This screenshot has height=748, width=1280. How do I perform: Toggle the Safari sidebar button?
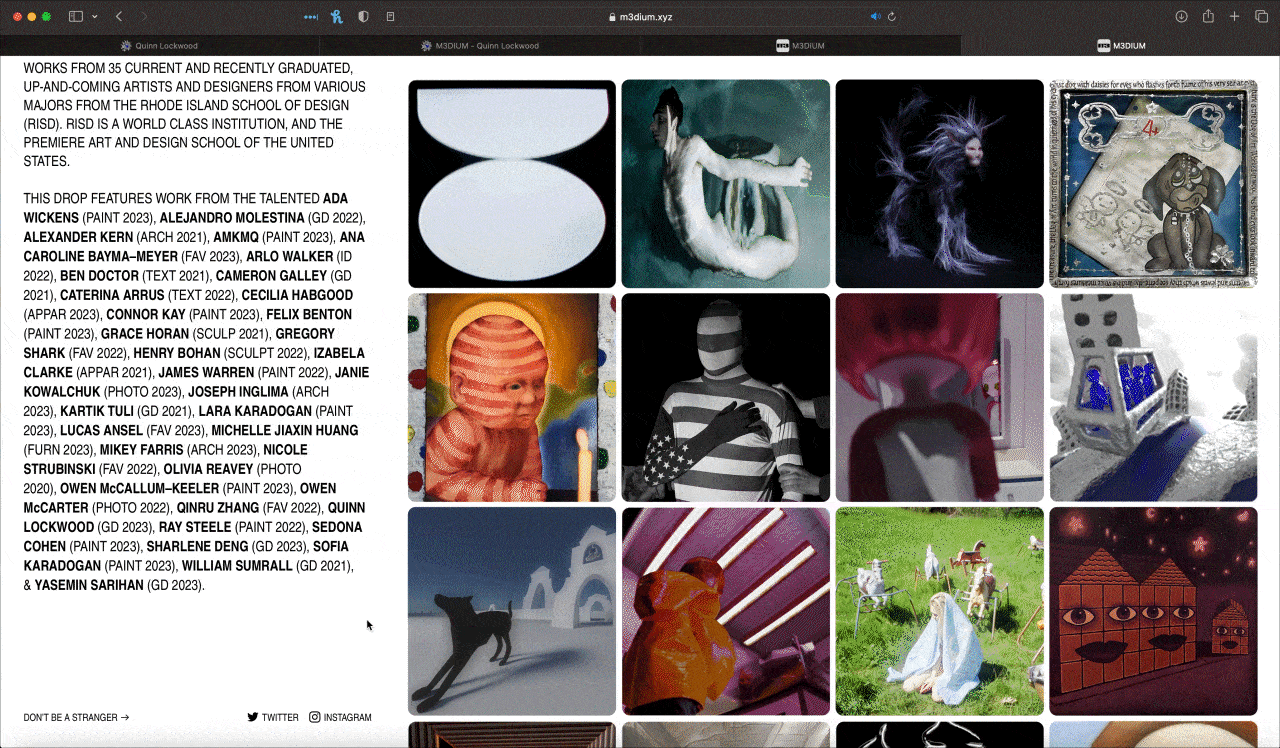(x=76, y=17)
